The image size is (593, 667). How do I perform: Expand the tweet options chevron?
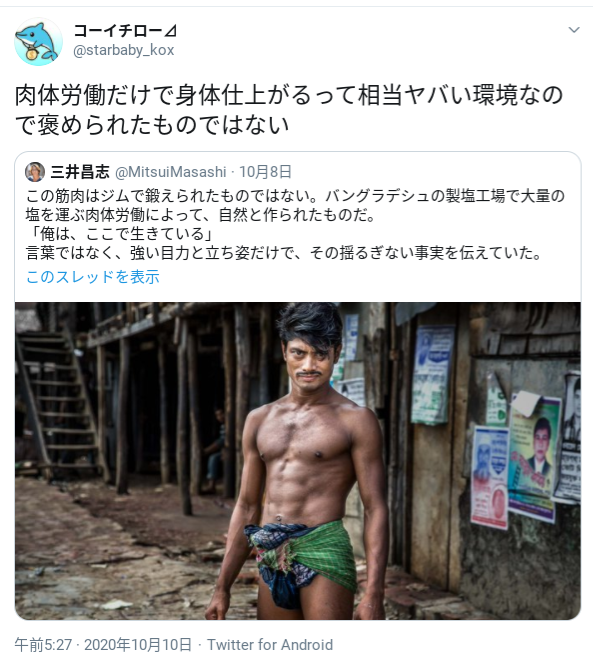574,30
